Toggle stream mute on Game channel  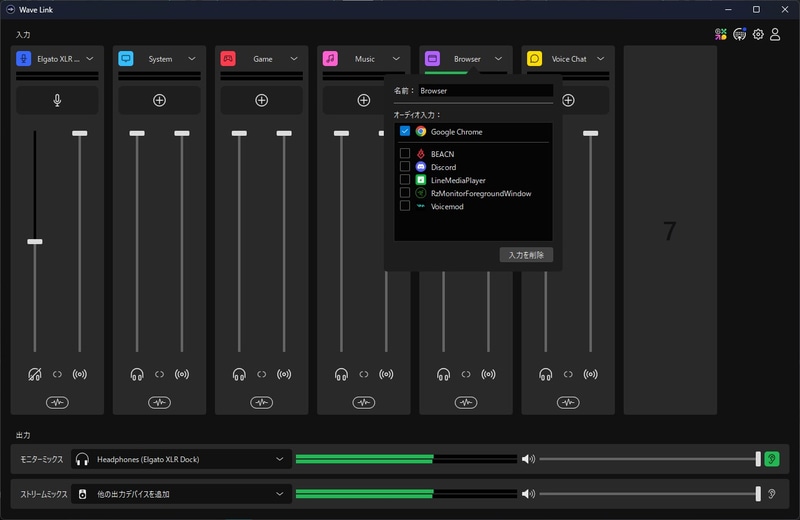coord(284,375)
